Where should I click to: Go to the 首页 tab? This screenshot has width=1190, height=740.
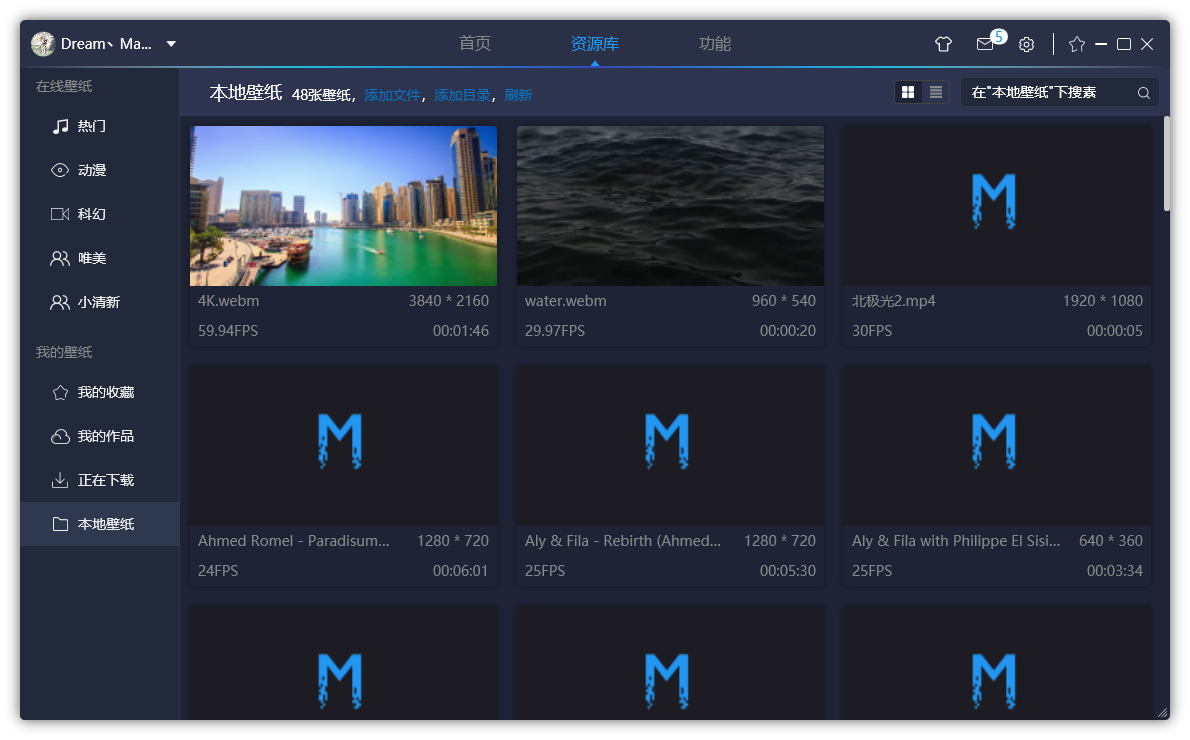475,43
